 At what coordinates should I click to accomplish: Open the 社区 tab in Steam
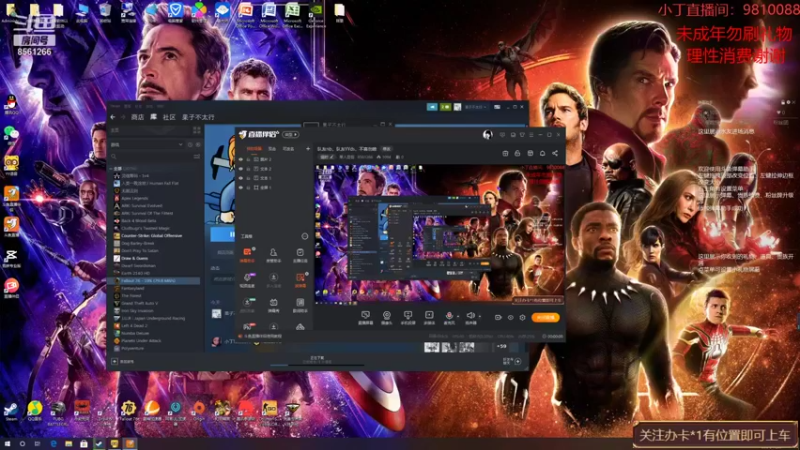169,117
